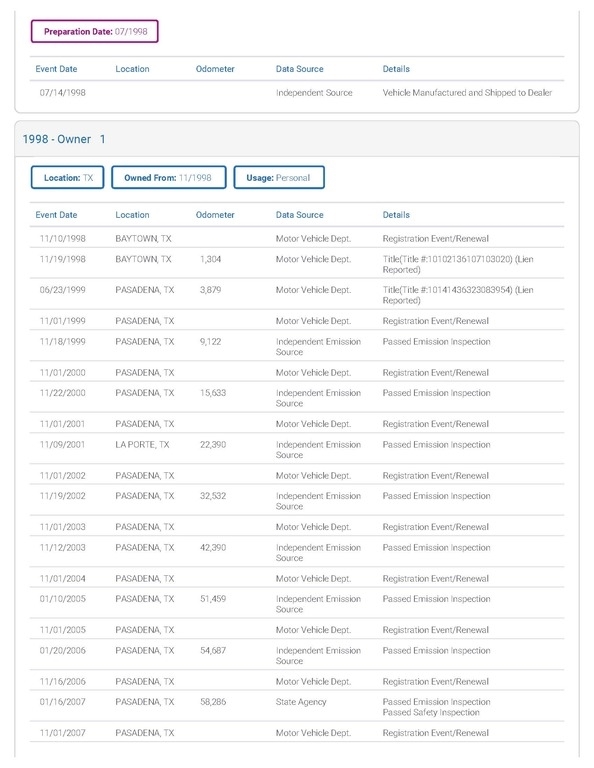The width and height of the screenshot is (594, 768).
Task: Click the Event Date column header in Owner 1 table
Action: pos(56,215)
